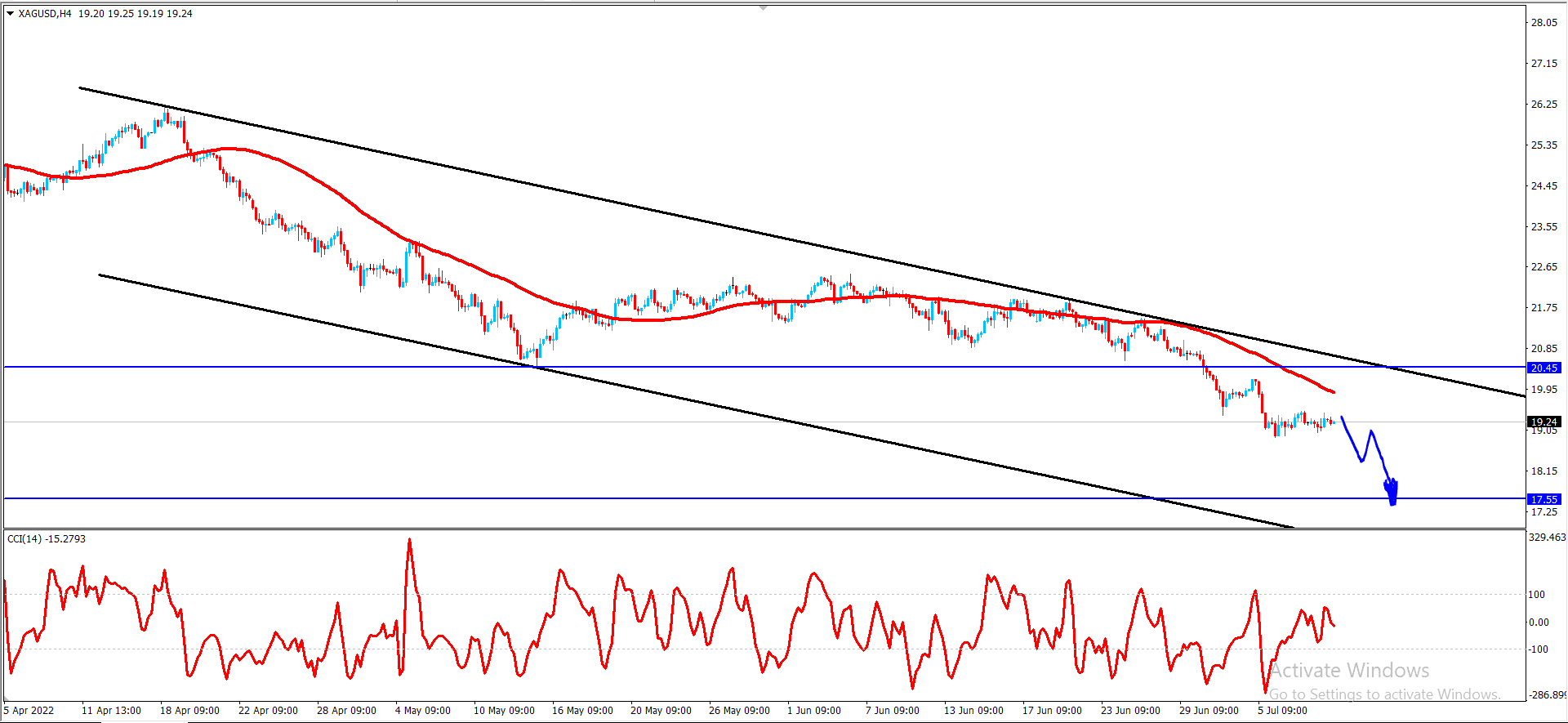1568x723 pixels.
Task: Click the 11 Apr 13:00 time label
Action: click(x=111, y=710)
